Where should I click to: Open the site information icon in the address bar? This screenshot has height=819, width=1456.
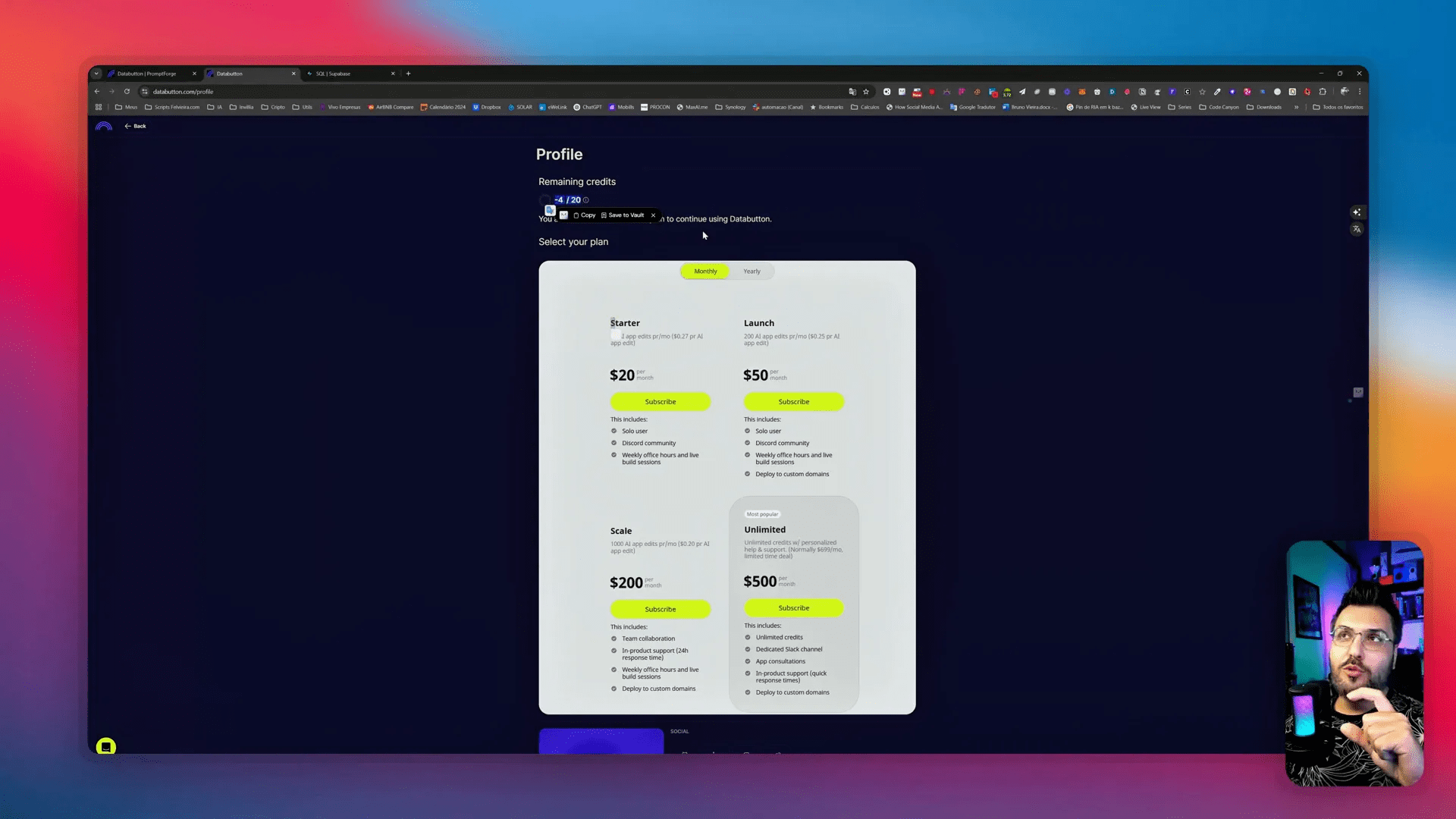click(x=145, y=92)
